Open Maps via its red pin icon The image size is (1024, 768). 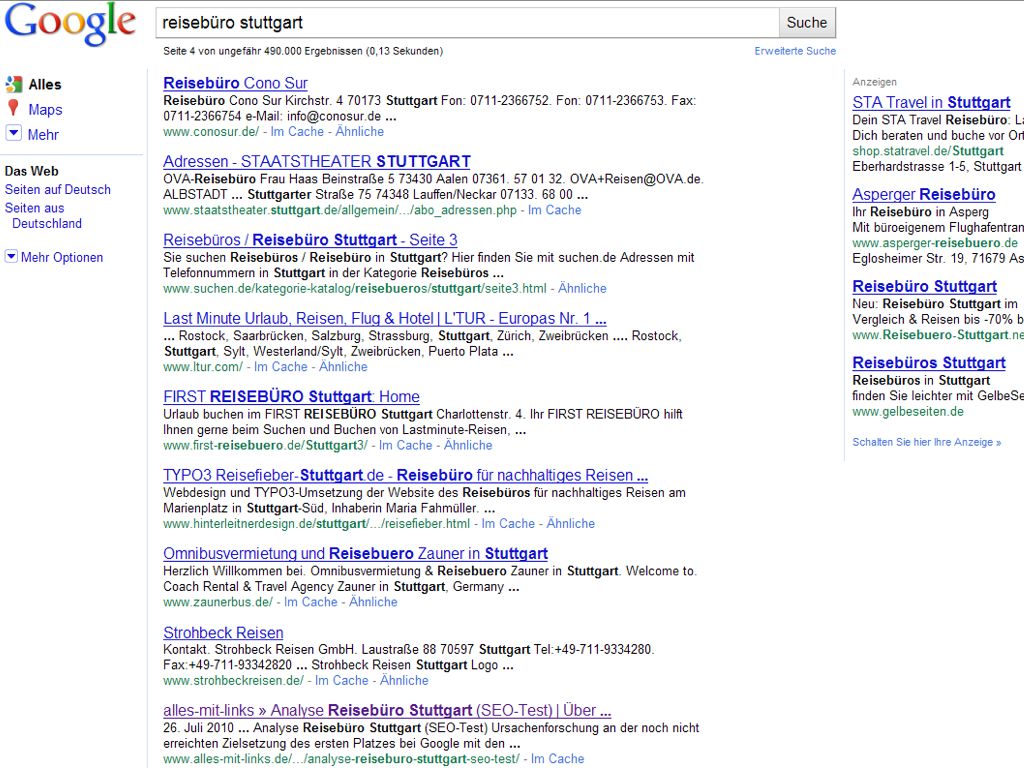(14, 110)
